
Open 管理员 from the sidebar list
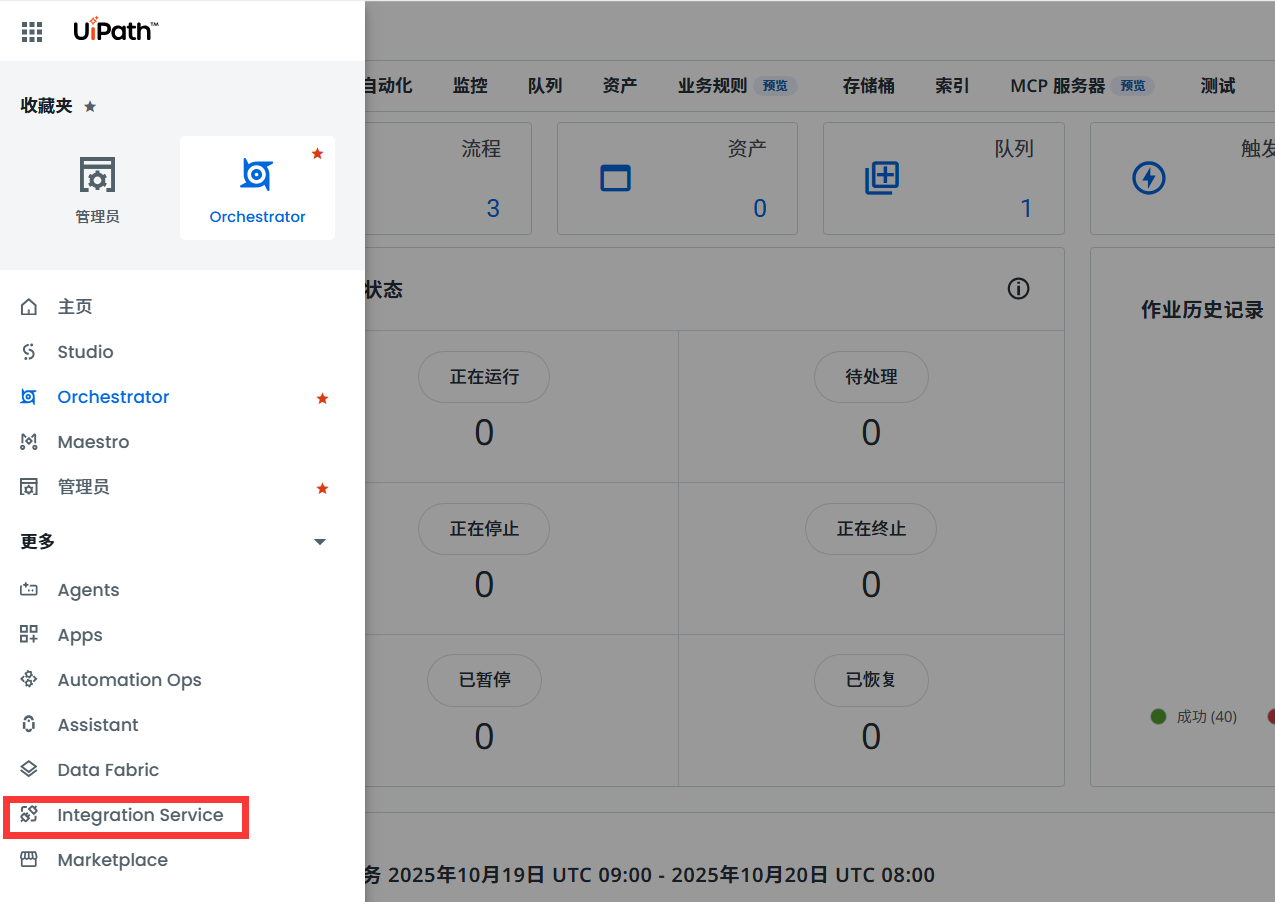pyautogui.click(x=84, y=487)
